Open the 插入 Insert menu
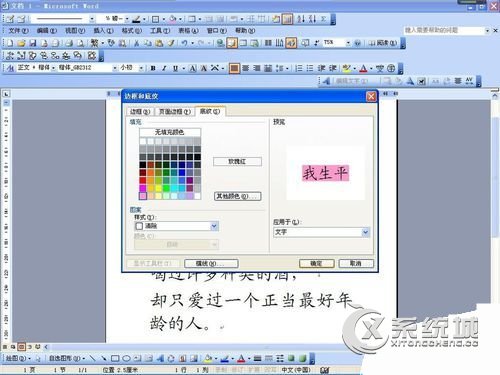This screenshot has height=375, width=500. coord(103,31)
